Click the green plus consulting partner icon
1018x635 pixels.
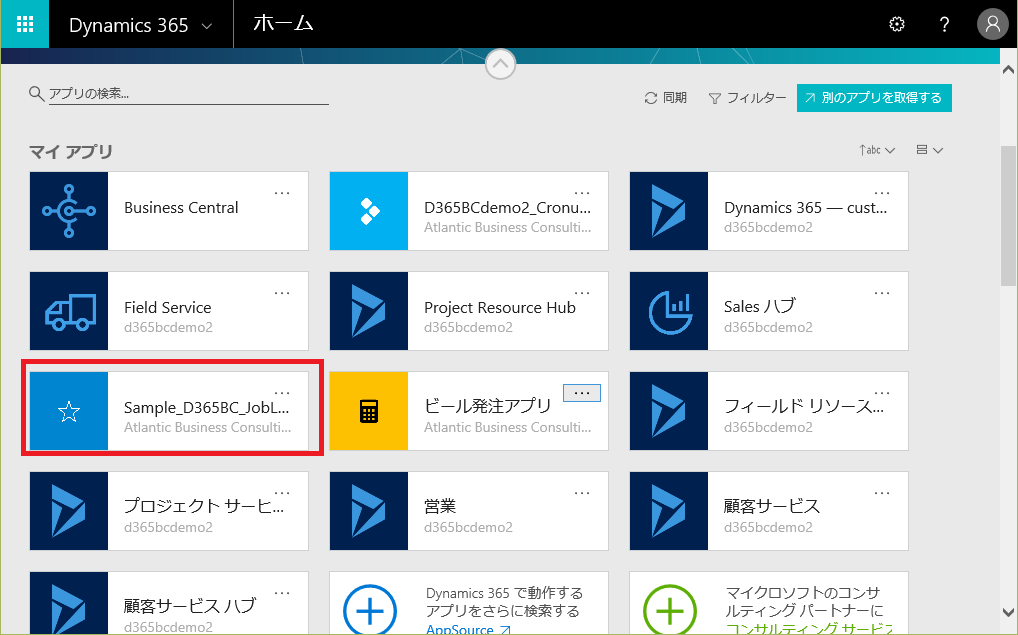pyautogui.click(x=670, y=610)
